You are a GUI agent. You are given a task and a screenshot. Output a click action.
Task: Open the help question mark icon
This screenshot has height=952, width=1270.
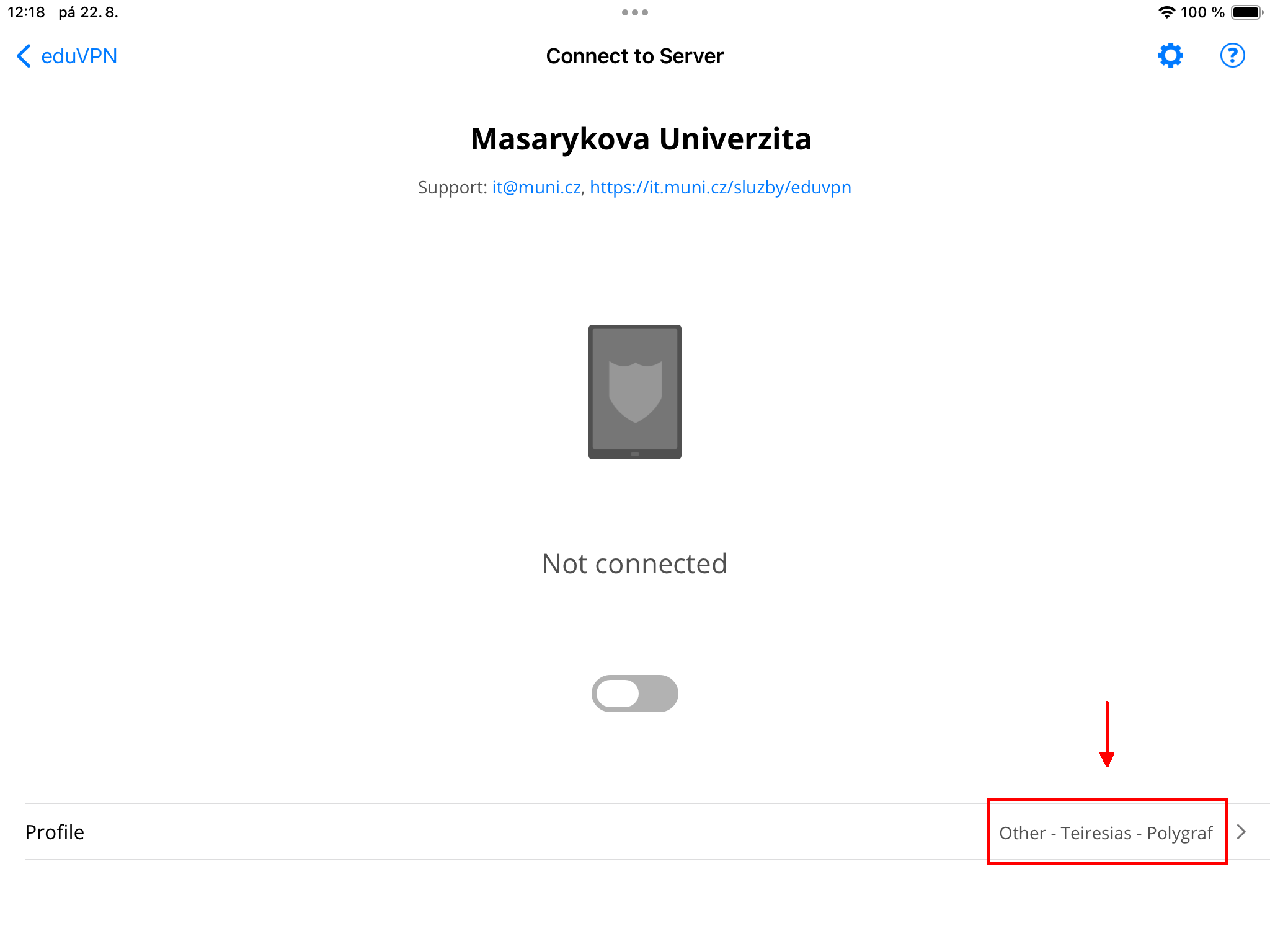click(x=1232, y=56)
